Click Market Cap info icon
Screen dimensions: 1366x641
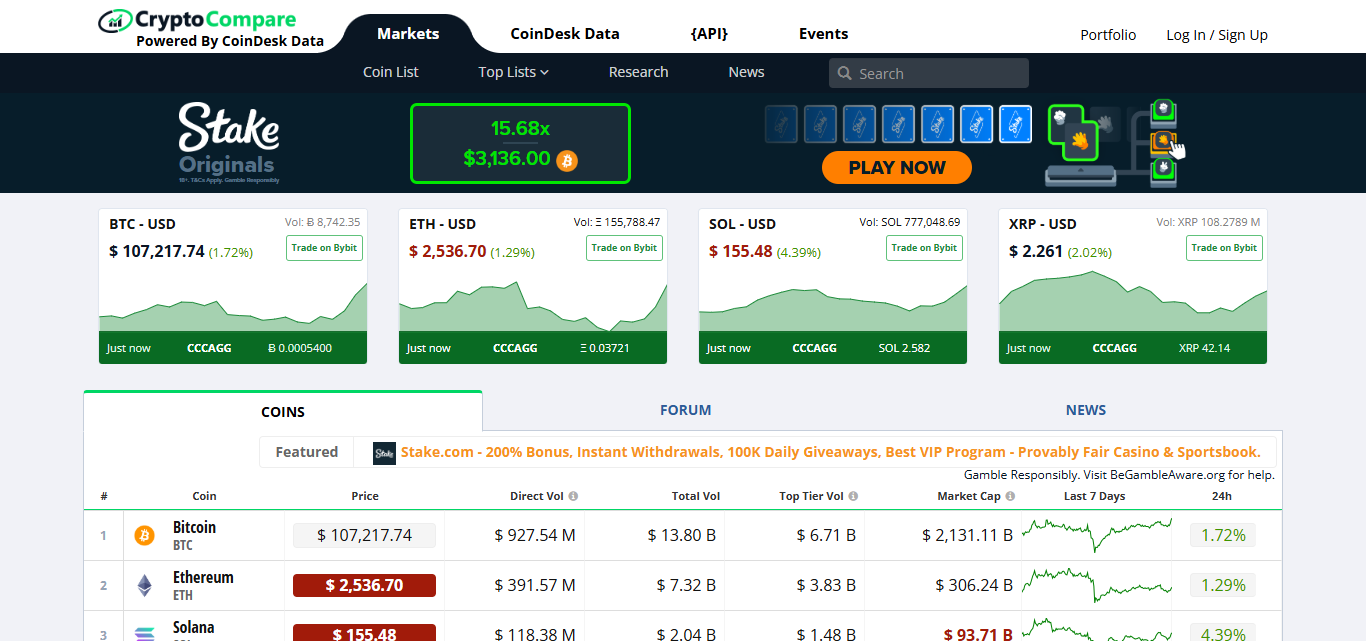pos(1010,496)
